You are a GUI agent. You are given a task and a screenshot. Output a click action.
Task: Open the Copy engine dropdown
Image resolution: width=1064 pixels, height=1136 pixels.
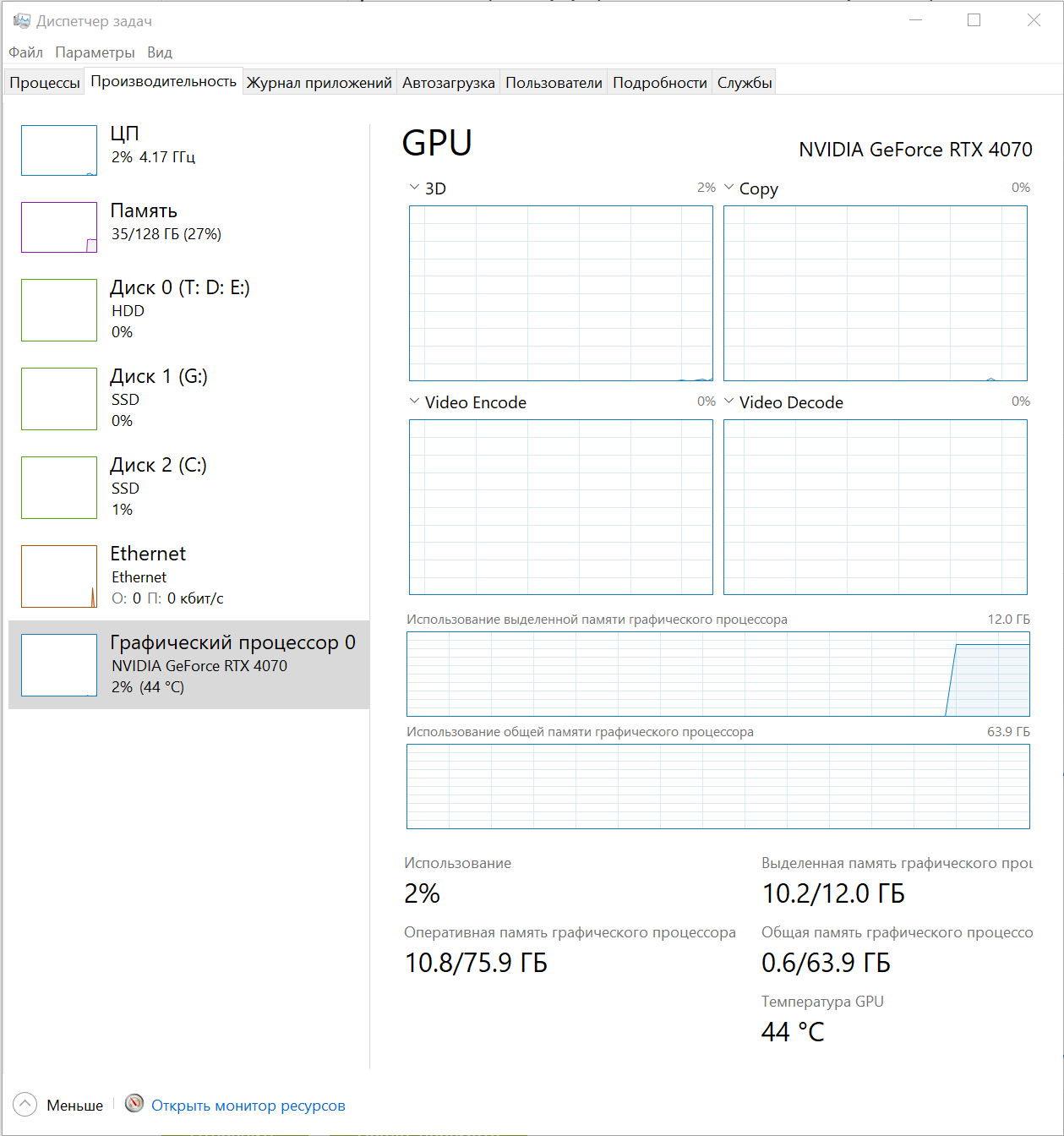[728, 188]
